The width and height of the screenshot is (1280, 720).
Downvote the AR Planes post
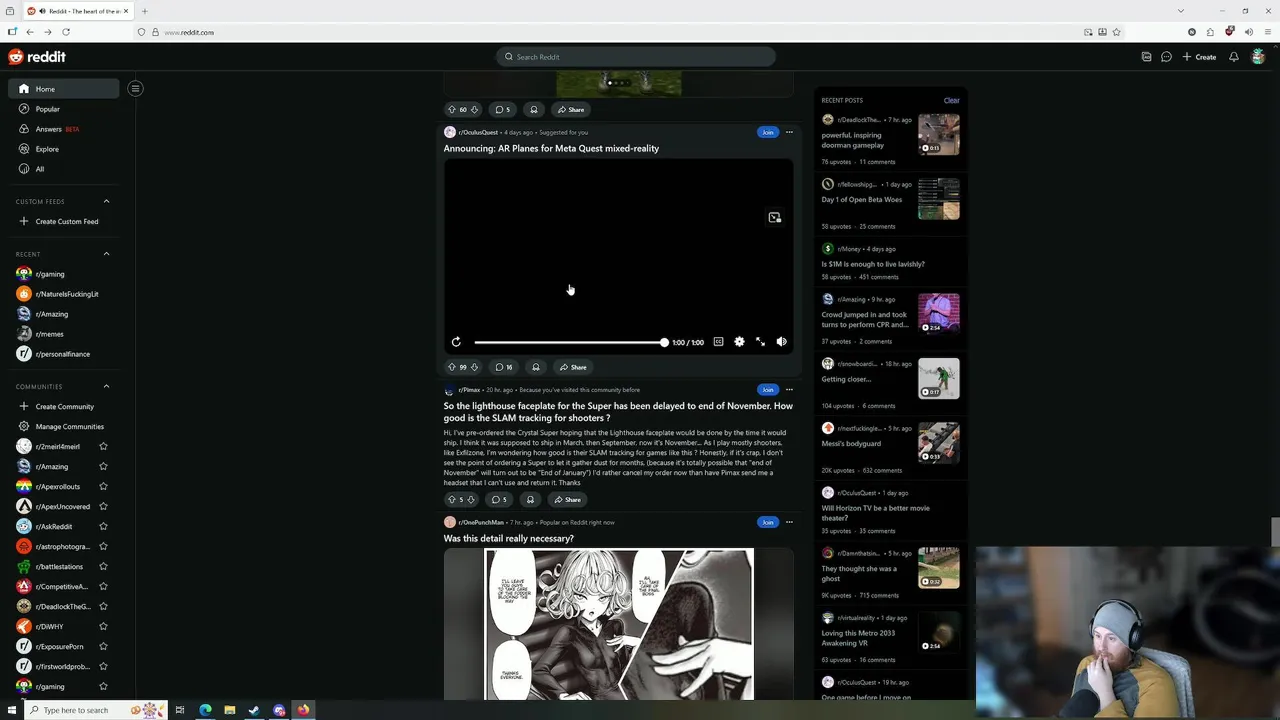(x=476, y=367)
